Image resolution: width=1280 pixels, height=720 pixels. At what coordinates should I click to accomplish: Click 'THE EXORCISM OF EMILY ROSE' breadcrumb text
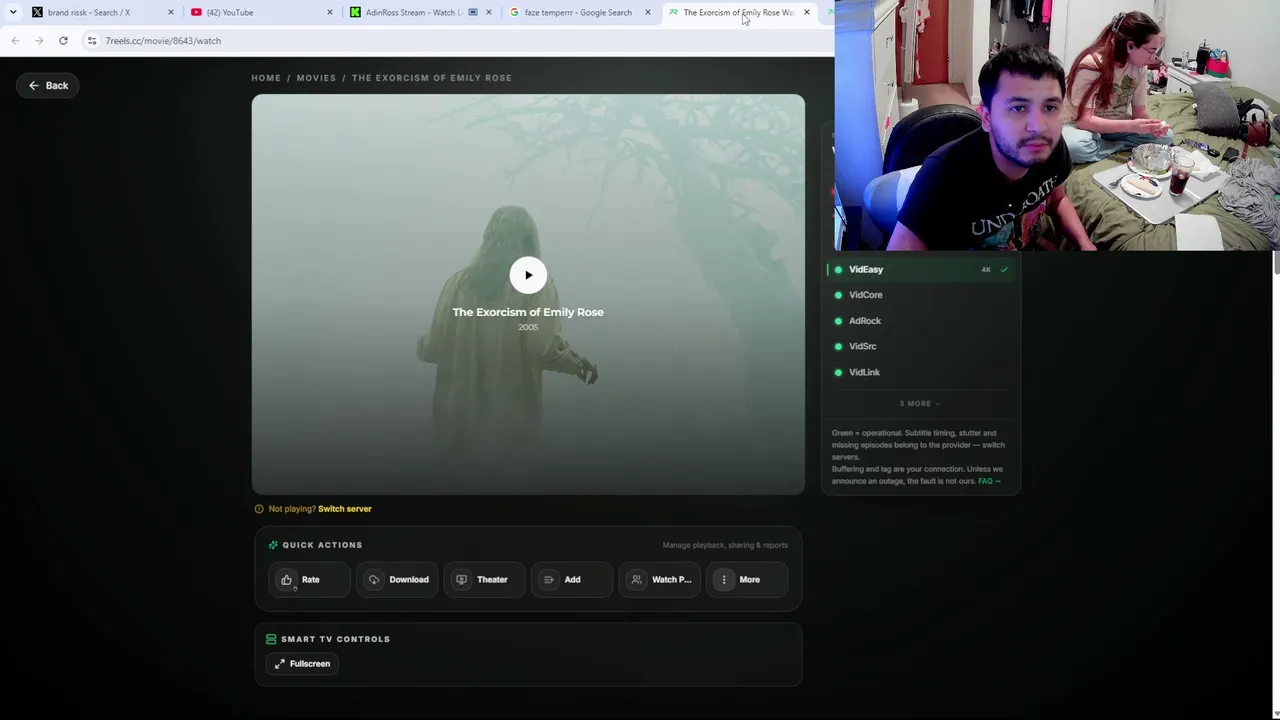point(432,78)
